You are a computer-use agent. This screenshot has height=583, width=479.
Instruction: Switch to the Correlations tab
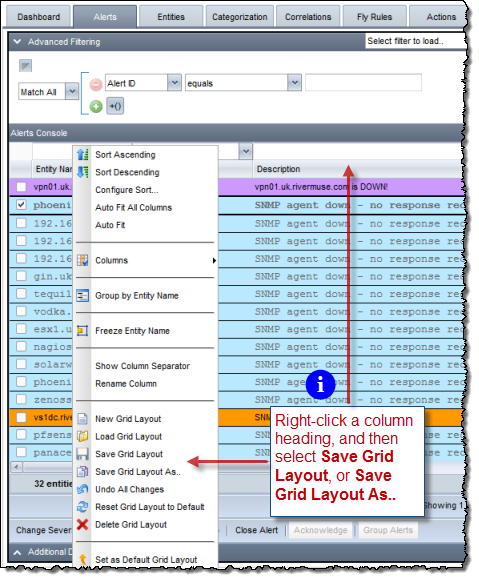(308, 17)
